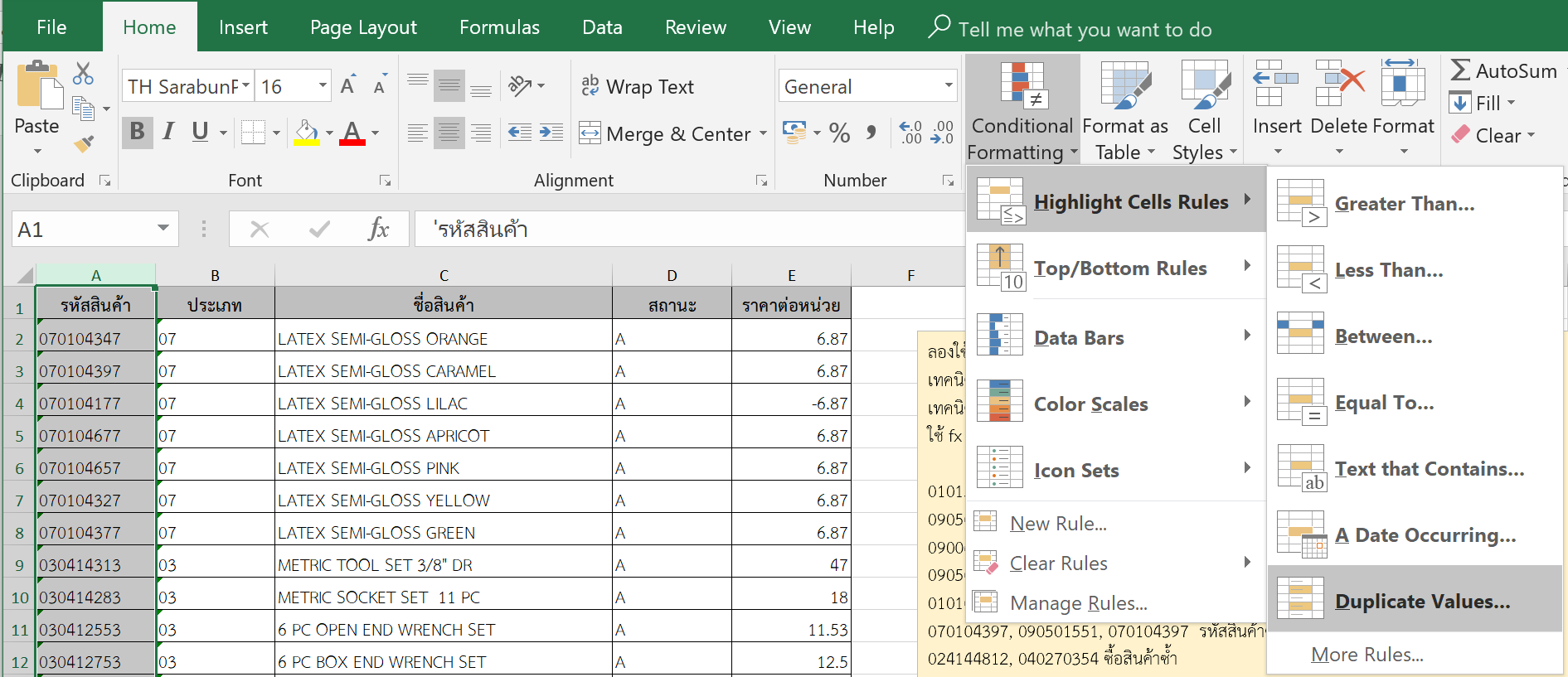Click the Conditional Formatting button
This screenshot has width=1568, height=677.
click(x=1022, y=109)
